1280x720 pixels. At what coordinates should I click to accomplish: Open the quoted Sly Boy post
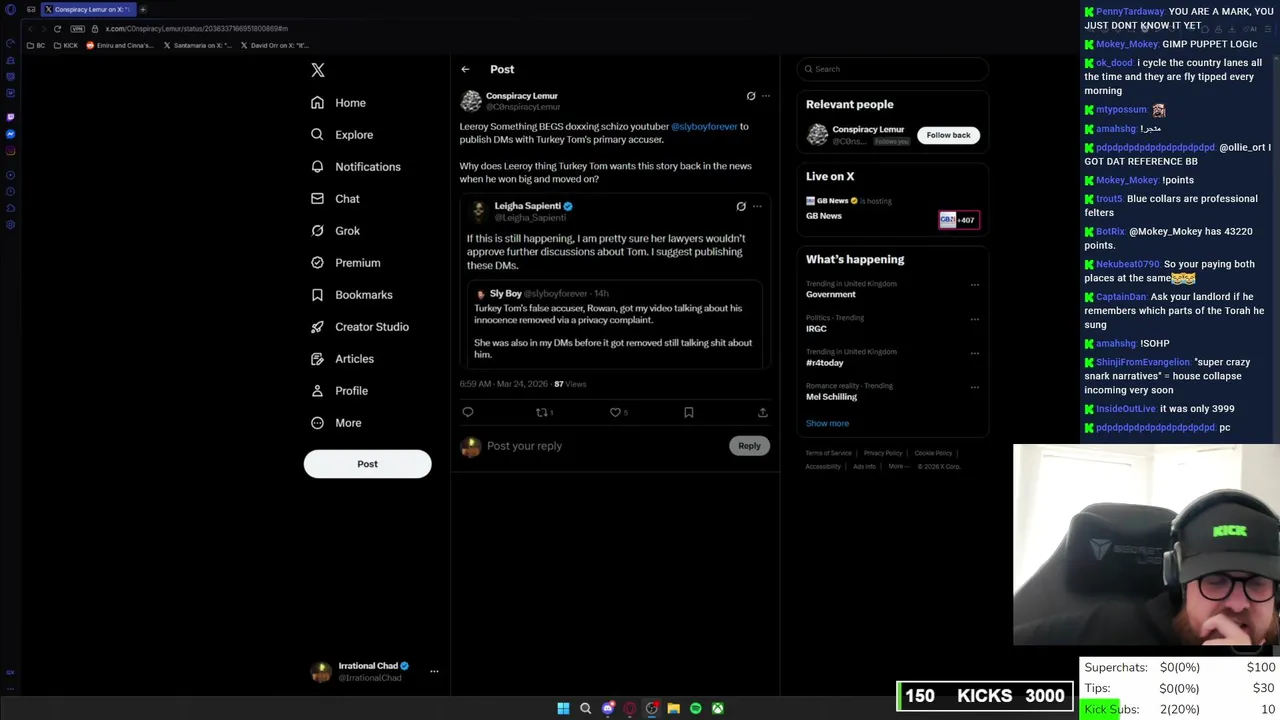(x=614, y=324)
